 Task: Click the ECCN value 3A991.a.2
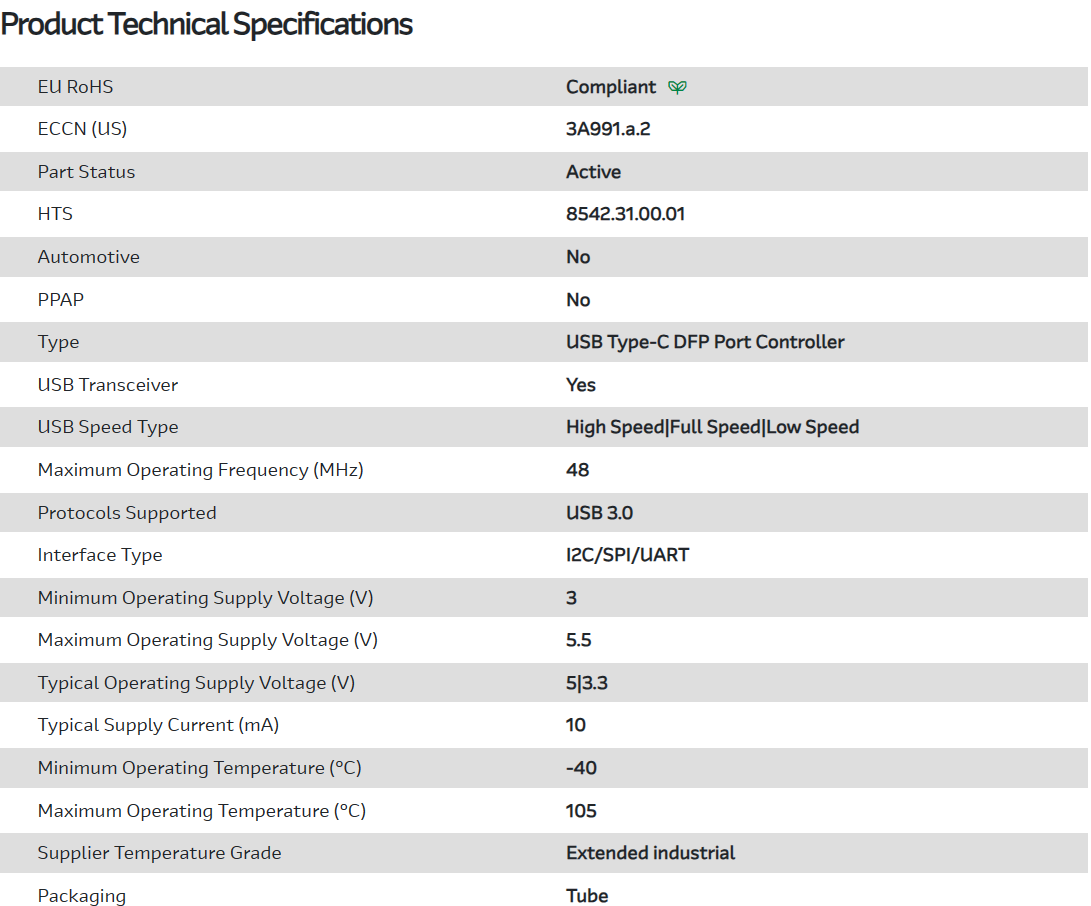(607, 129)
